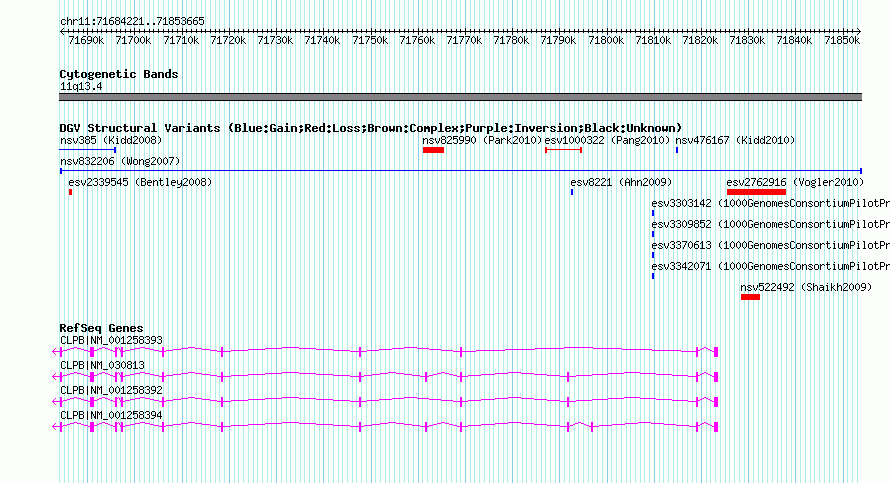This screenshot has height=483, width=890.
Task: Click the 71830k ruler tick label
Action: tap(747, 40)
